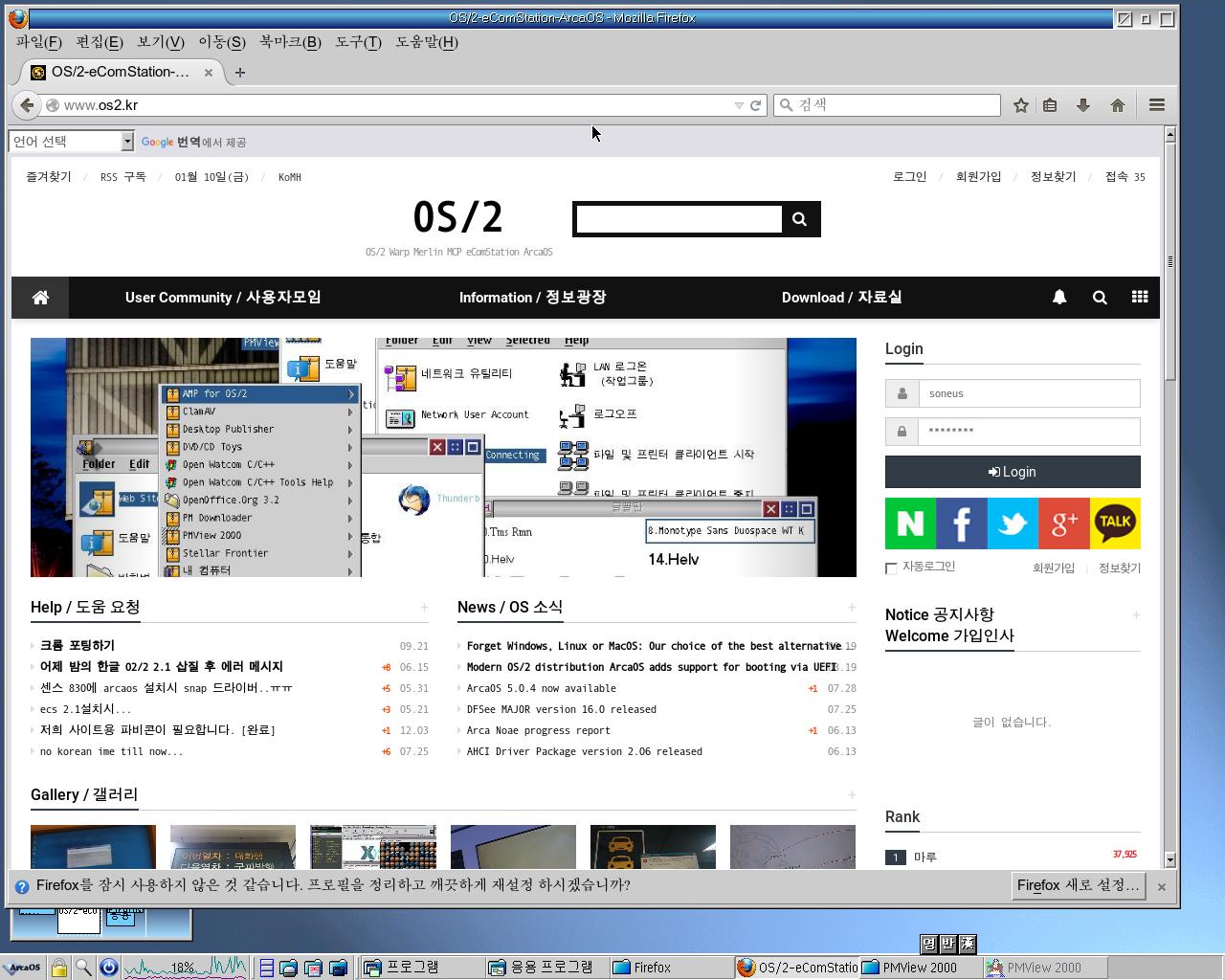The image size is (1225, 980).
Task: Click the dark Login button
Action: pyautogui.click(x=1013, y=472)
